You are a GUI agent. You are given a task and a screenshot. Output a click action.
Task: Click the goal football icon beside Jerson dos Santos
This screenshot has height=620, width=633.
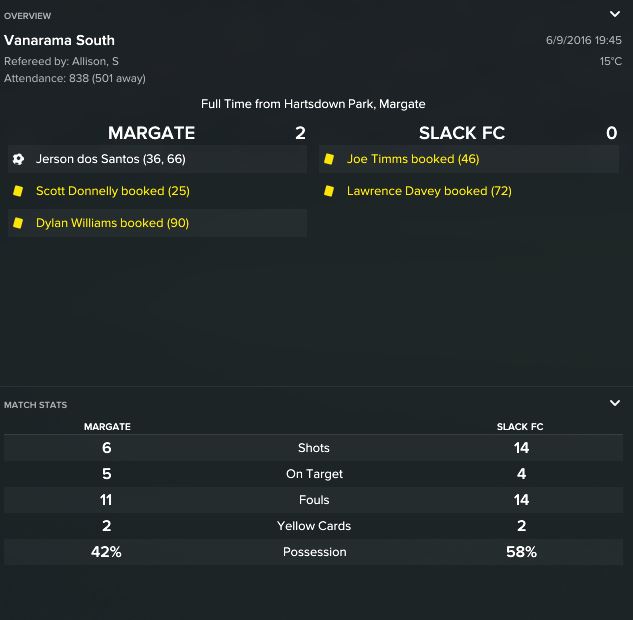tap(18, 159)
